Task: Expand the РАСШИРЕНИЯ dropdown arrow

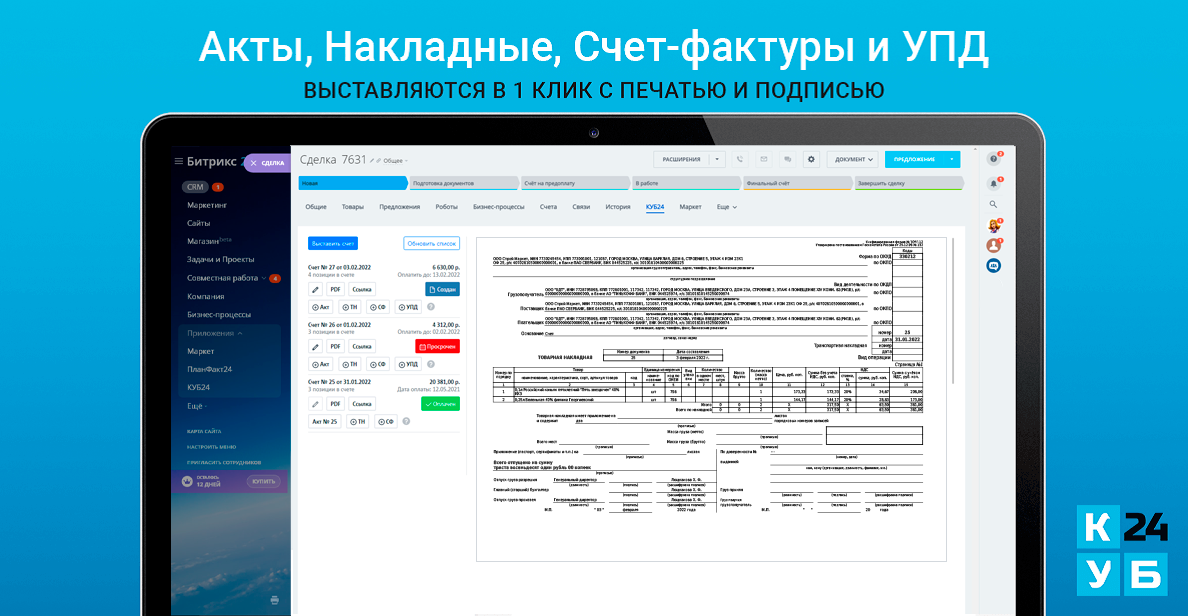Action: (717, 159)
